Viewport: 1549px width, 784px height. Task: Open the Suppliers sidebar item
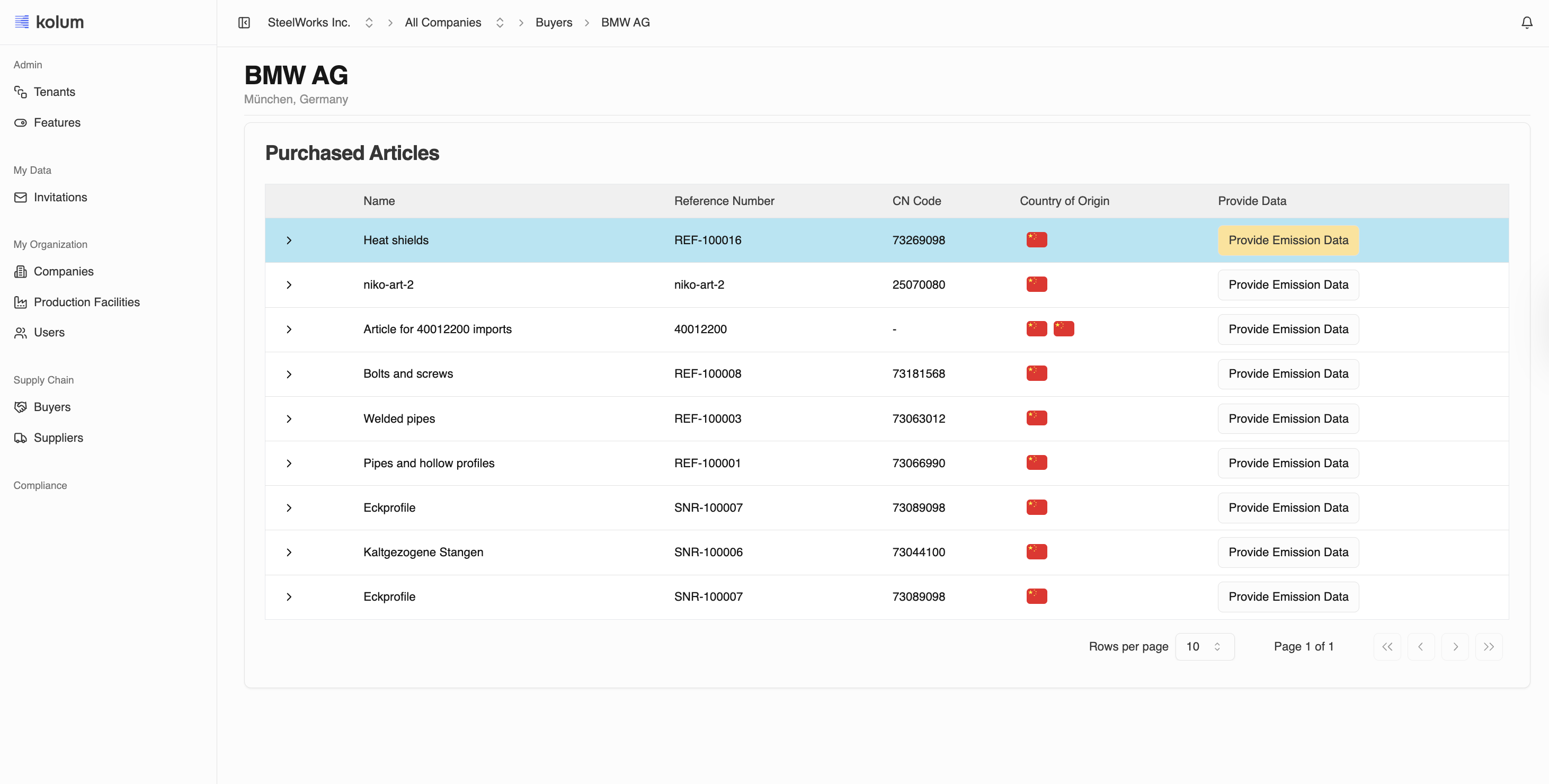[x=58, y=438]
